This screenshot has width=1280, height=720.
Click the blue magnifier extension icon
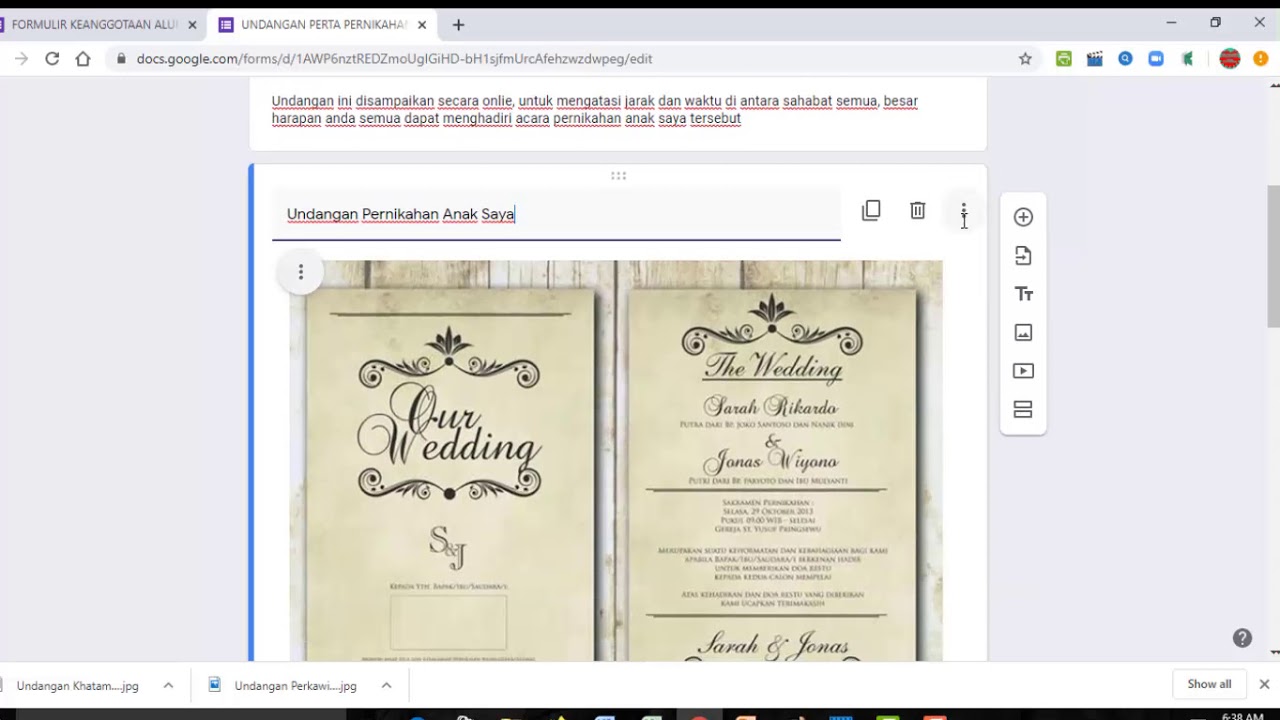(x=1125, y=59)
